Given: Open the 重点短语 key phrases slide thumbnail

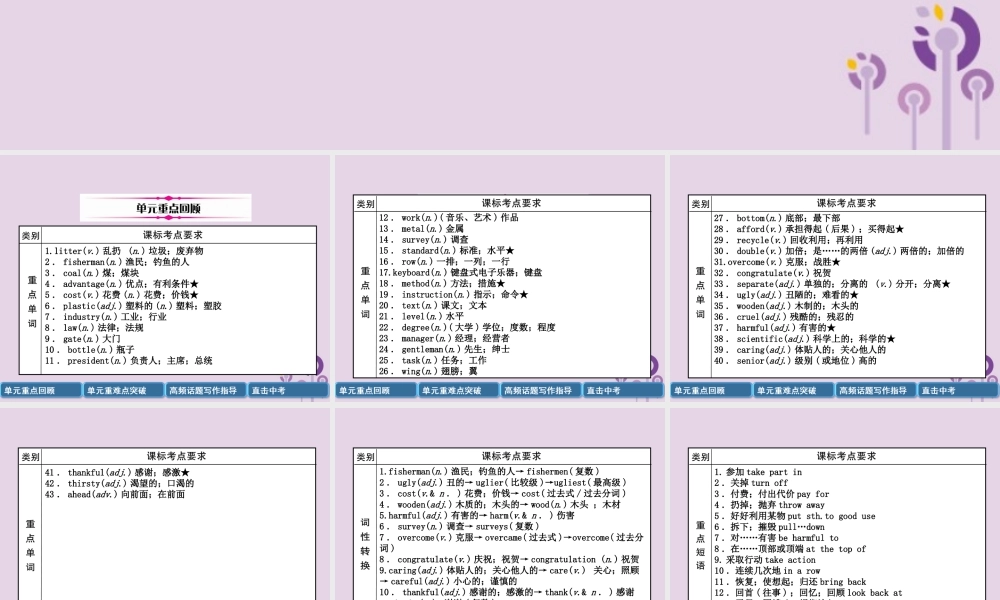Looking at the screenshot, I should coord(835,504).
